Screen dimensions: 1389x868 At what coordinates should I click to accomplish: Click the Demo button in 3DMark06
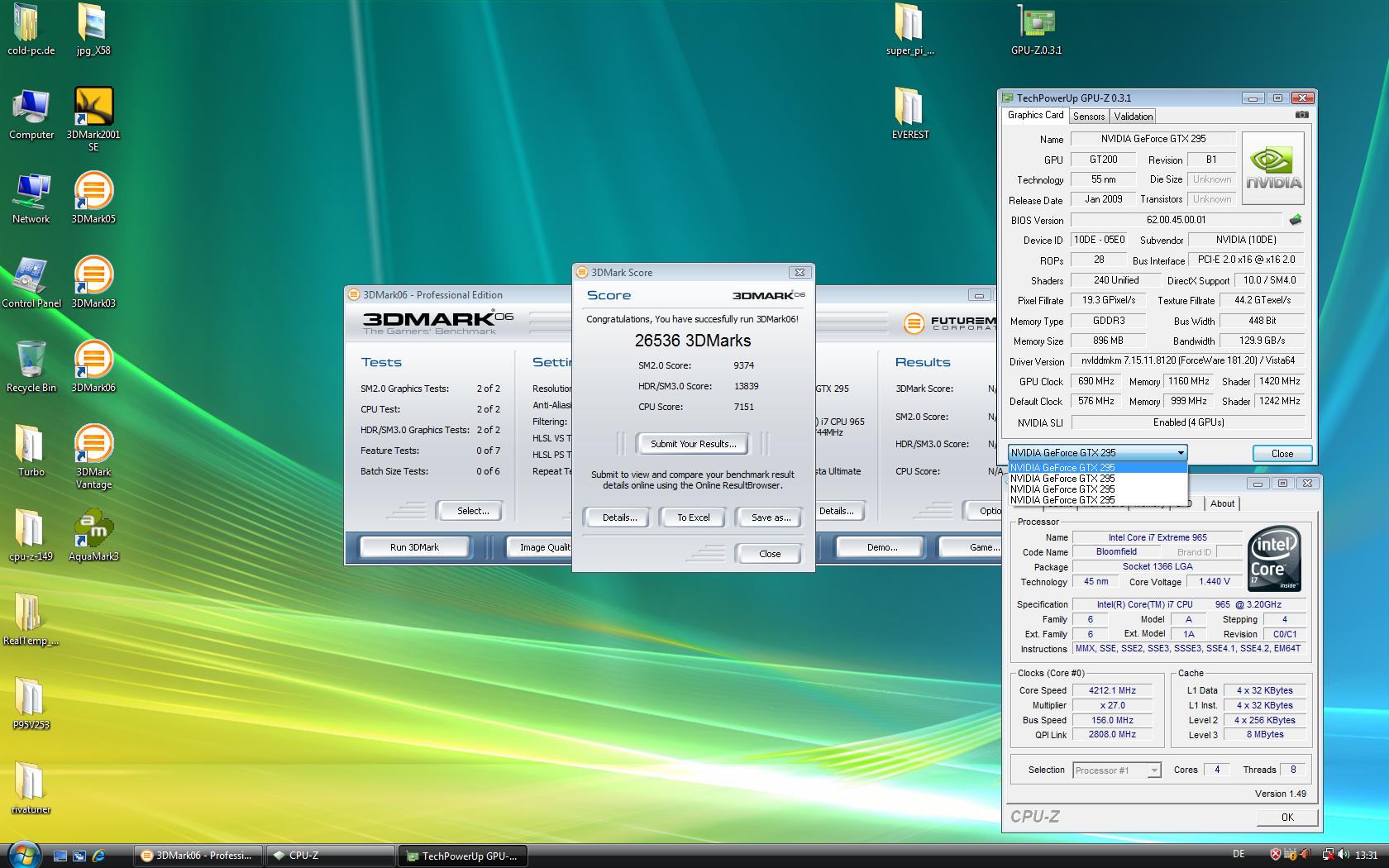point(882,547)
